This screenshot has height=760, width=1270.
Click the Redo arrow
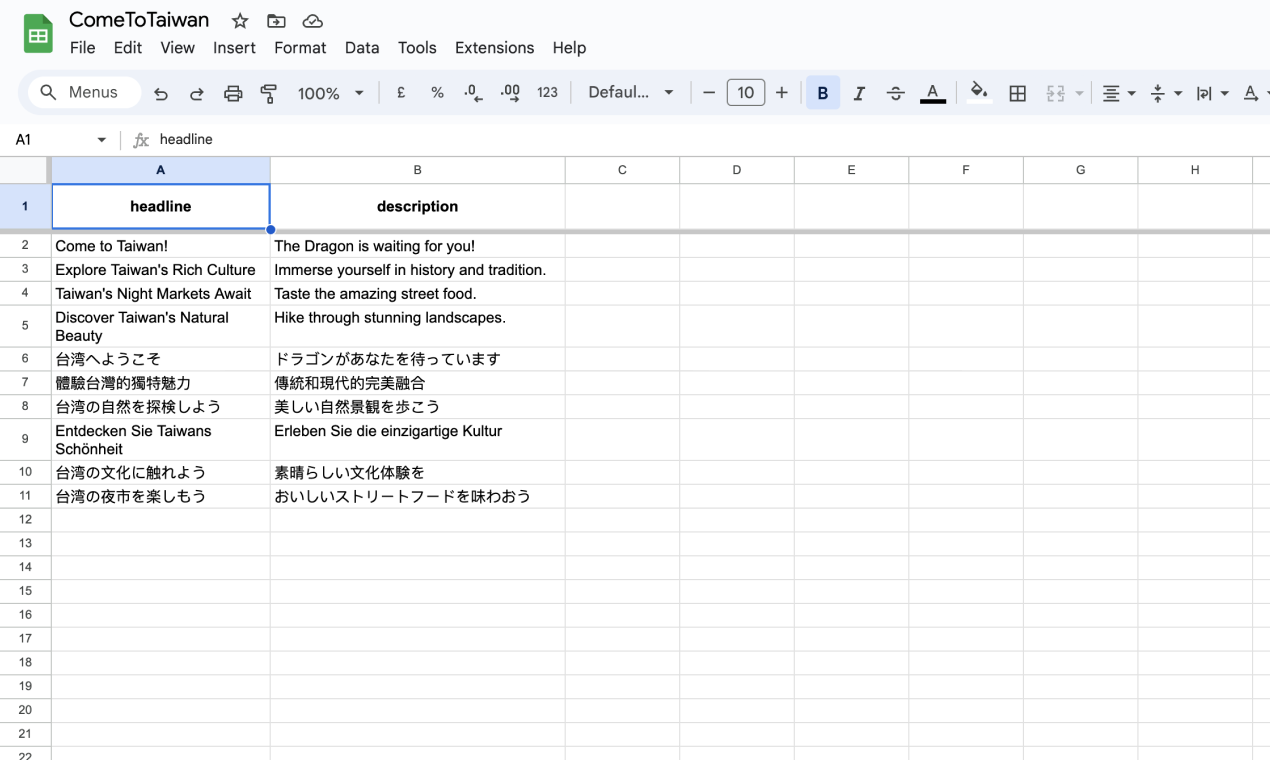click(197, 93)
